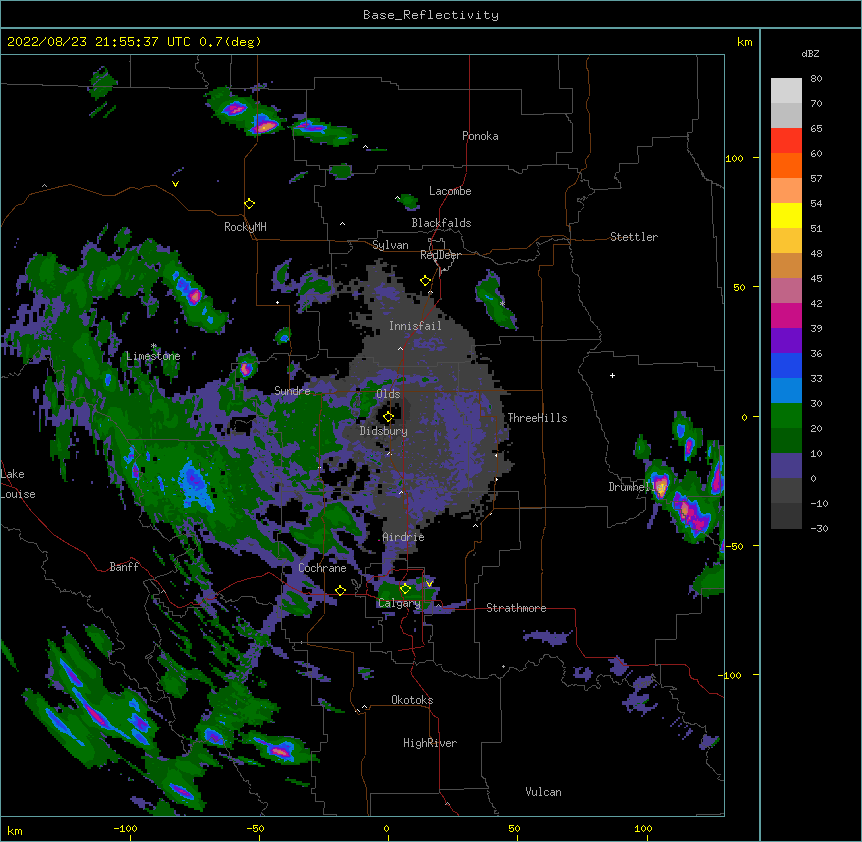Click the white 80 dBZ legend swatch
Image resolution: width=862 pixels, height=842 pixels.
[x=786, y=91]
